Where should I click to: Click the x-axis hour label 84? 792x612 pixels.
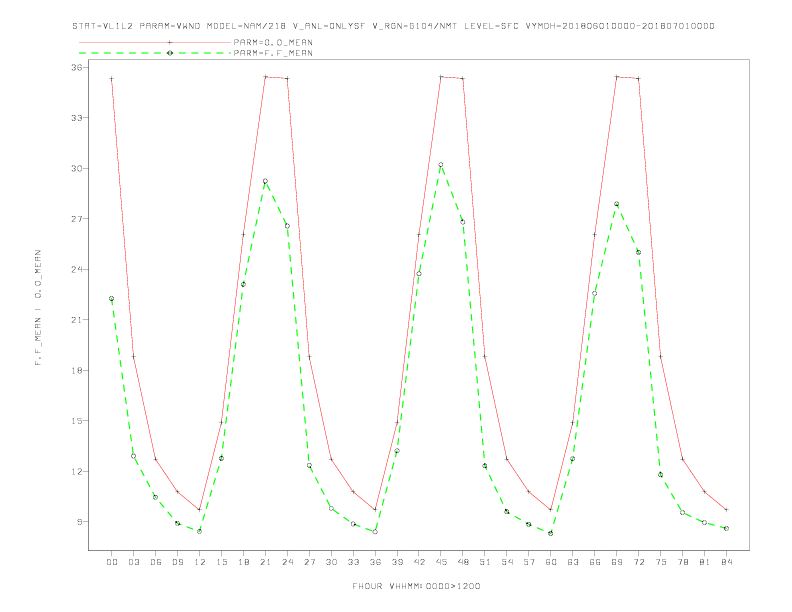click(x=726, y=562)
